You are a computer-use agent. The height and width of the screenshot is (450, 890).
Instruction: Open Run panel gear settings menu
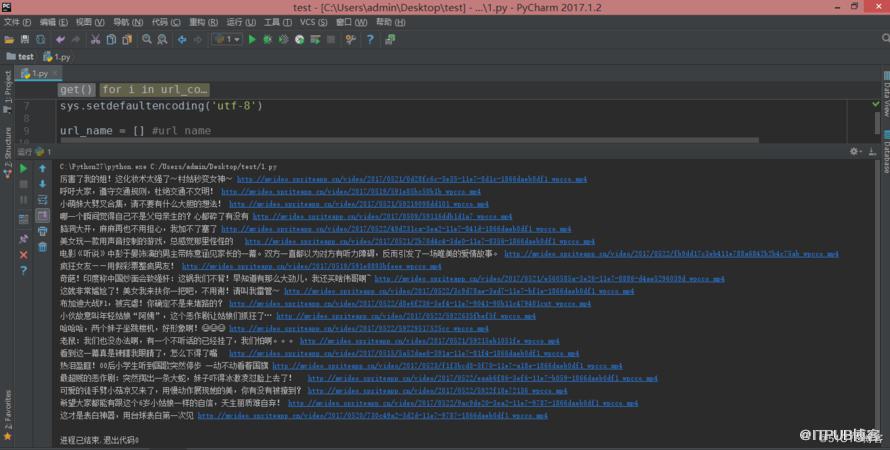[855, 152]
